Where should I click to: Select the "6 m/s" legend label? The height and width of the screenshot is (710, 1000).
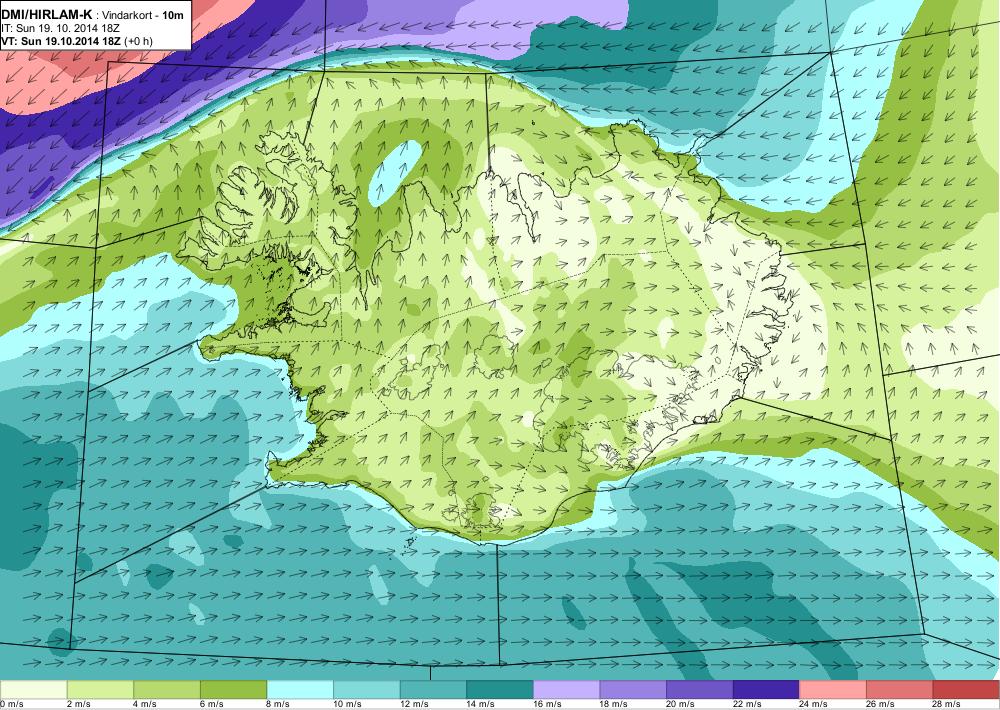point(212,704)
